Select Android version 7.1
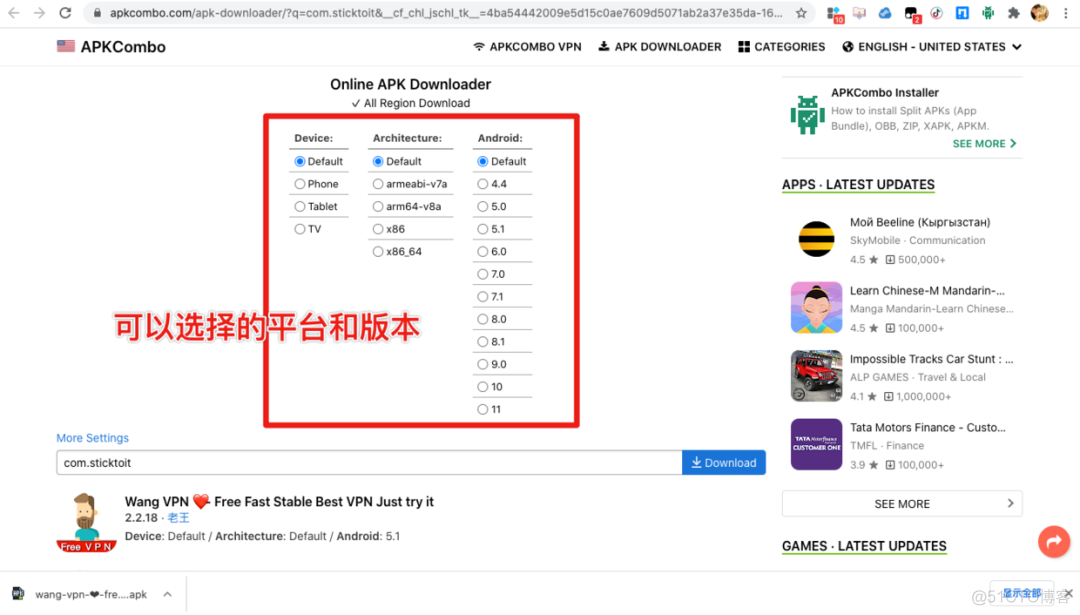 483,297
